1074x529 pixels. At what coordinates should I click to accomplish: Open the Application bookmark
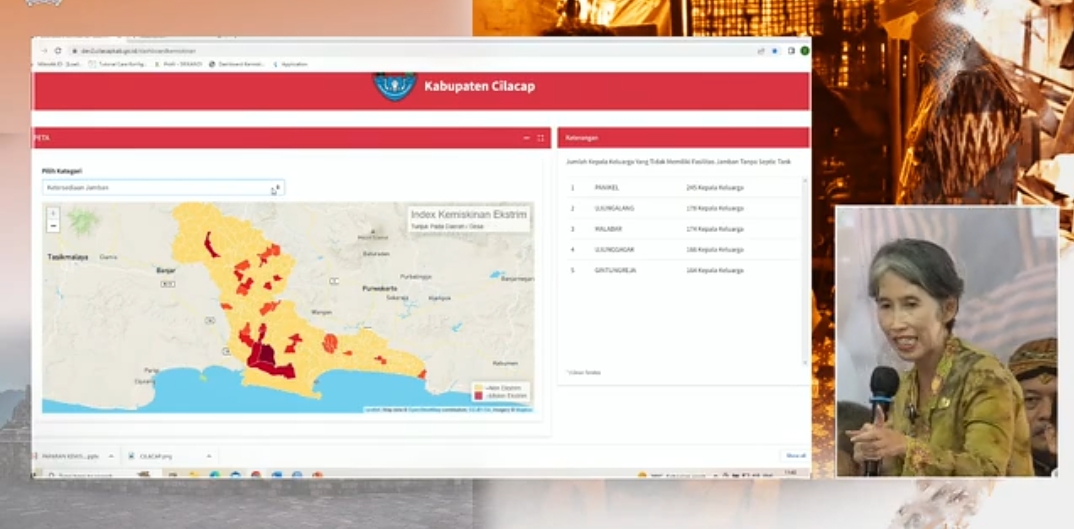point(290,64)
